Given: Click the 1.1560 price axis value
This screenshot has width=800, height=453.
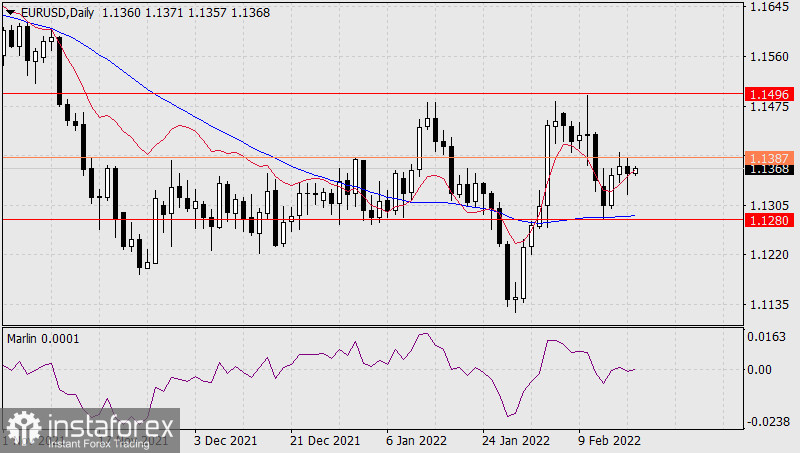Looking at the screenshot, I should coord(769,57).
